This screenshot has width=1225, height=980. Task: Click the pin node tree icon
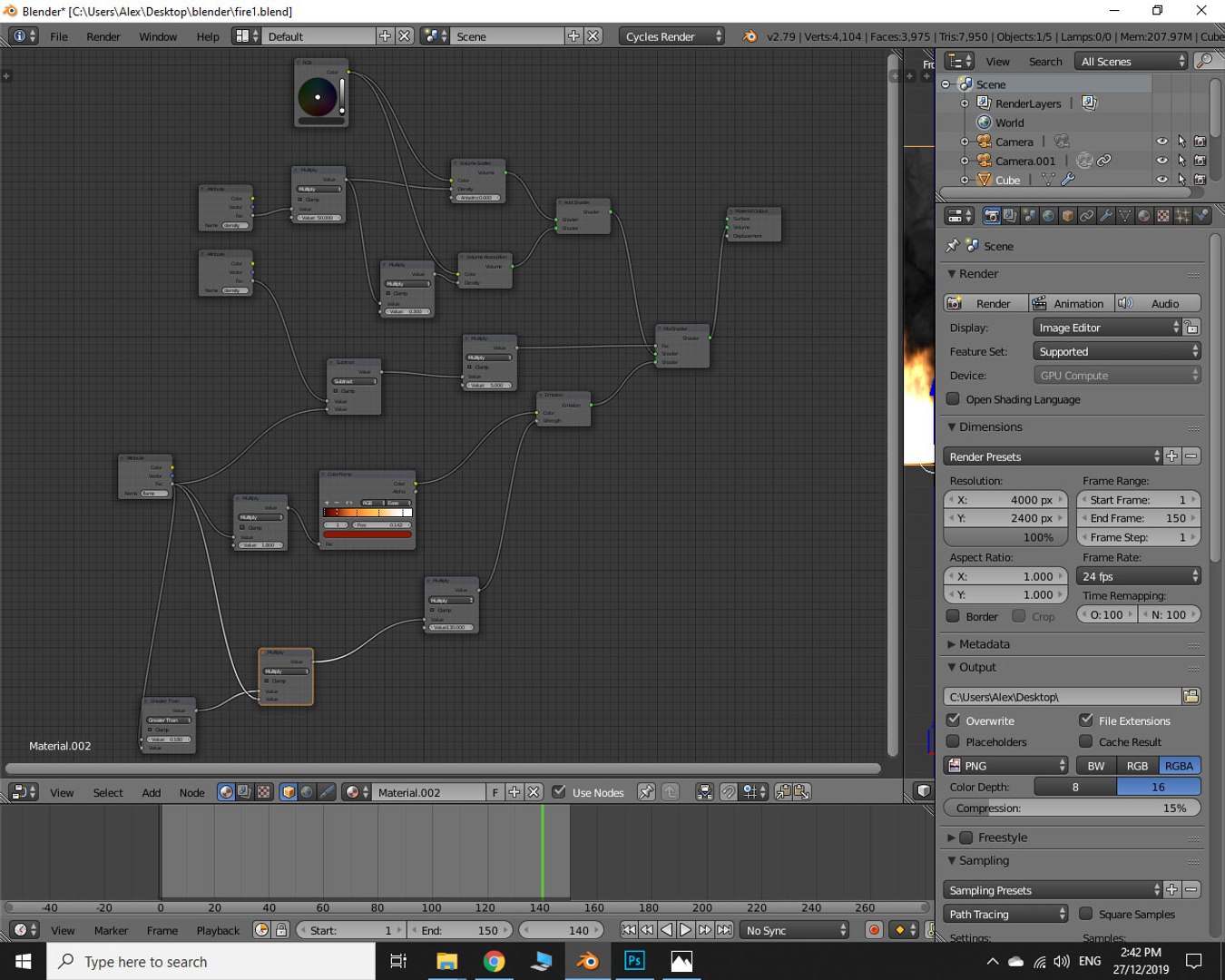tap(646, 792)
